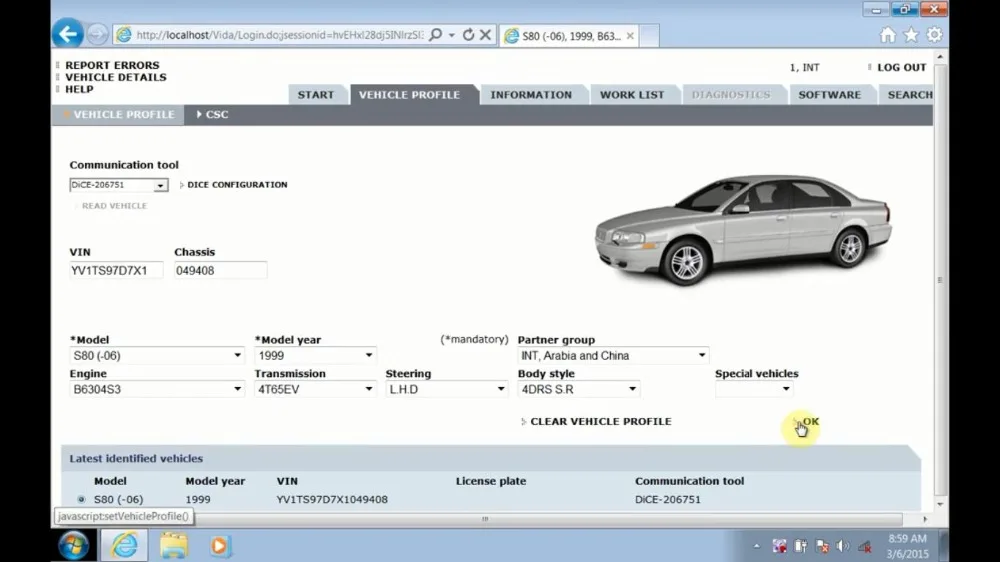Open the File Explorer taskbar folder icon
Screen dimensions: 1000x562
(x=173, y=545)
